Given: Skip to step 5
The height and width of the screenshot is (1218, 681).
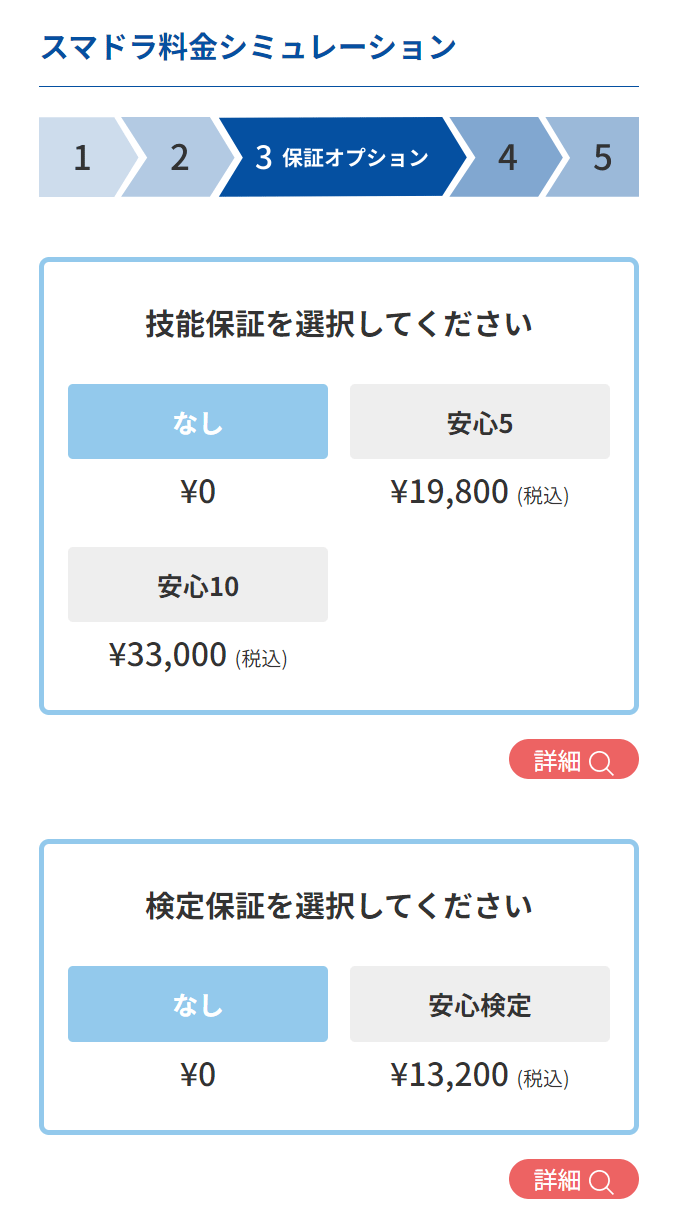Looking at the screenshot, I should pos(602,158).
